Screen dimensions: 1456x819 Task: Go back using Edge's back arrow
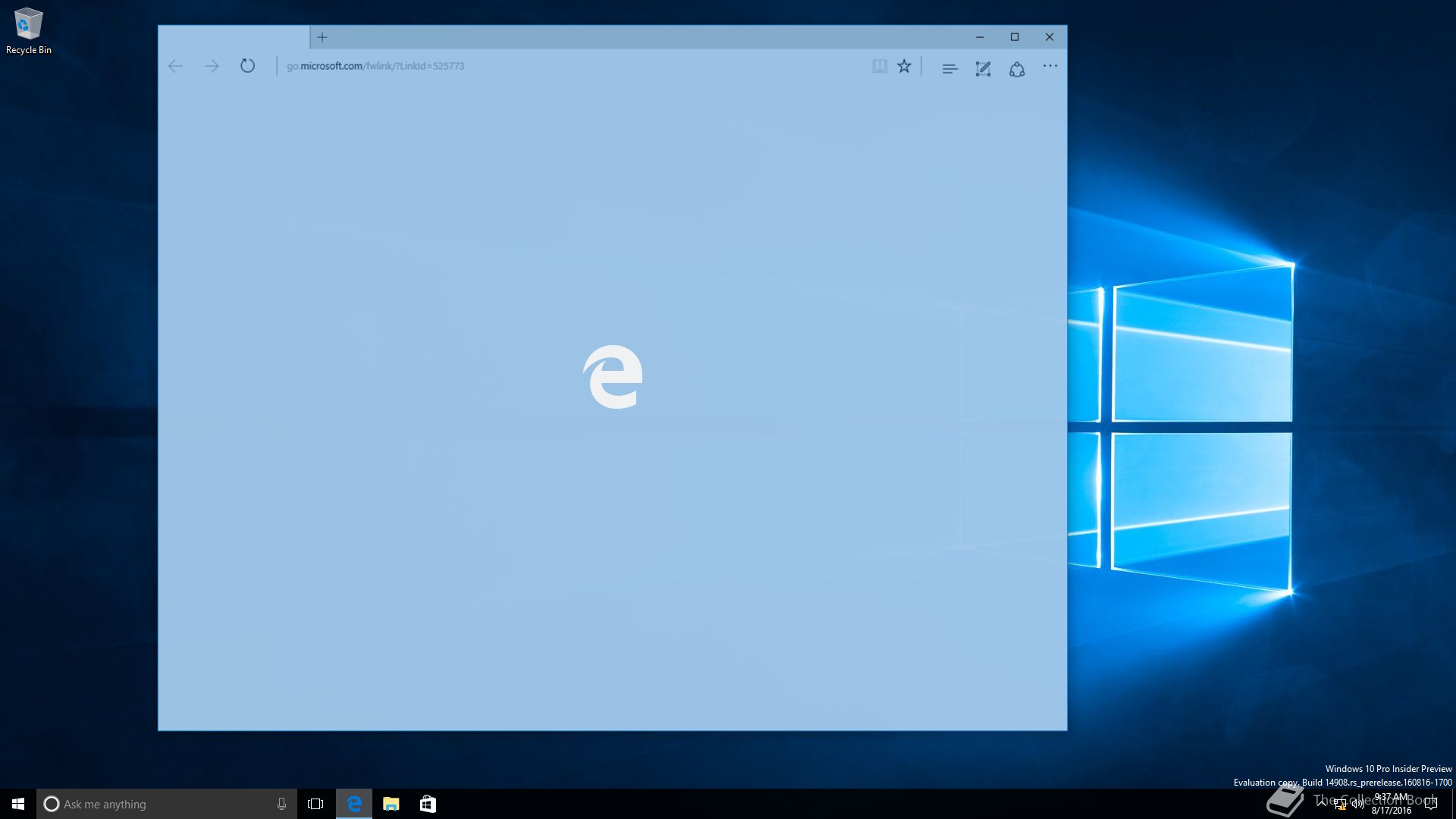[x=175, y=66]
